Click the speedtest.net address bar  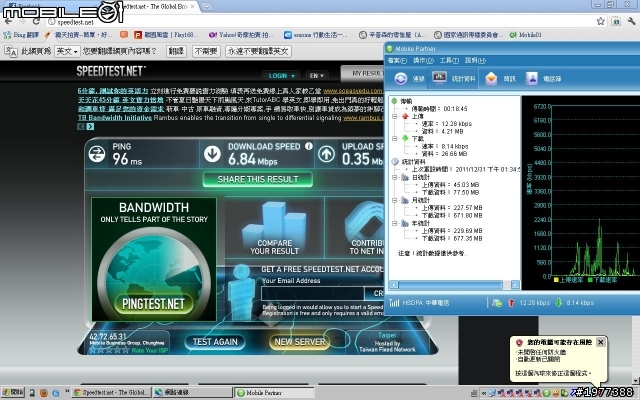click(318, 22)
